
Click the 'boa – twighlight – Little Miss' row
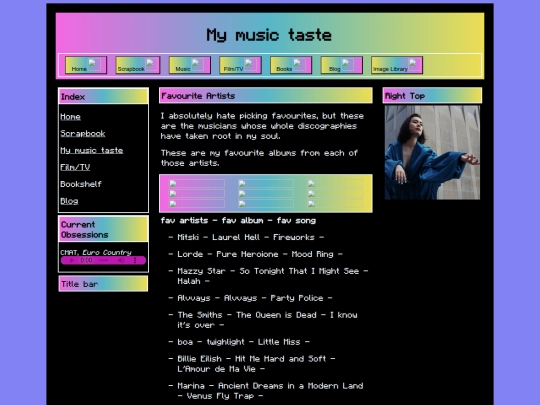pyautogui.click(x=239, y=342)
